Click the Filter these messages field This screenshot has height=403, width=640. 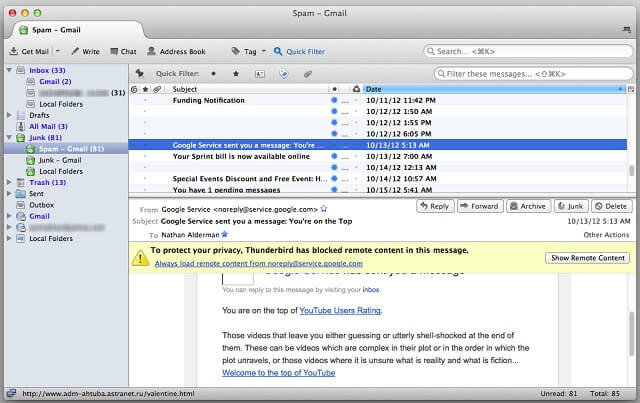click(533, 74)
